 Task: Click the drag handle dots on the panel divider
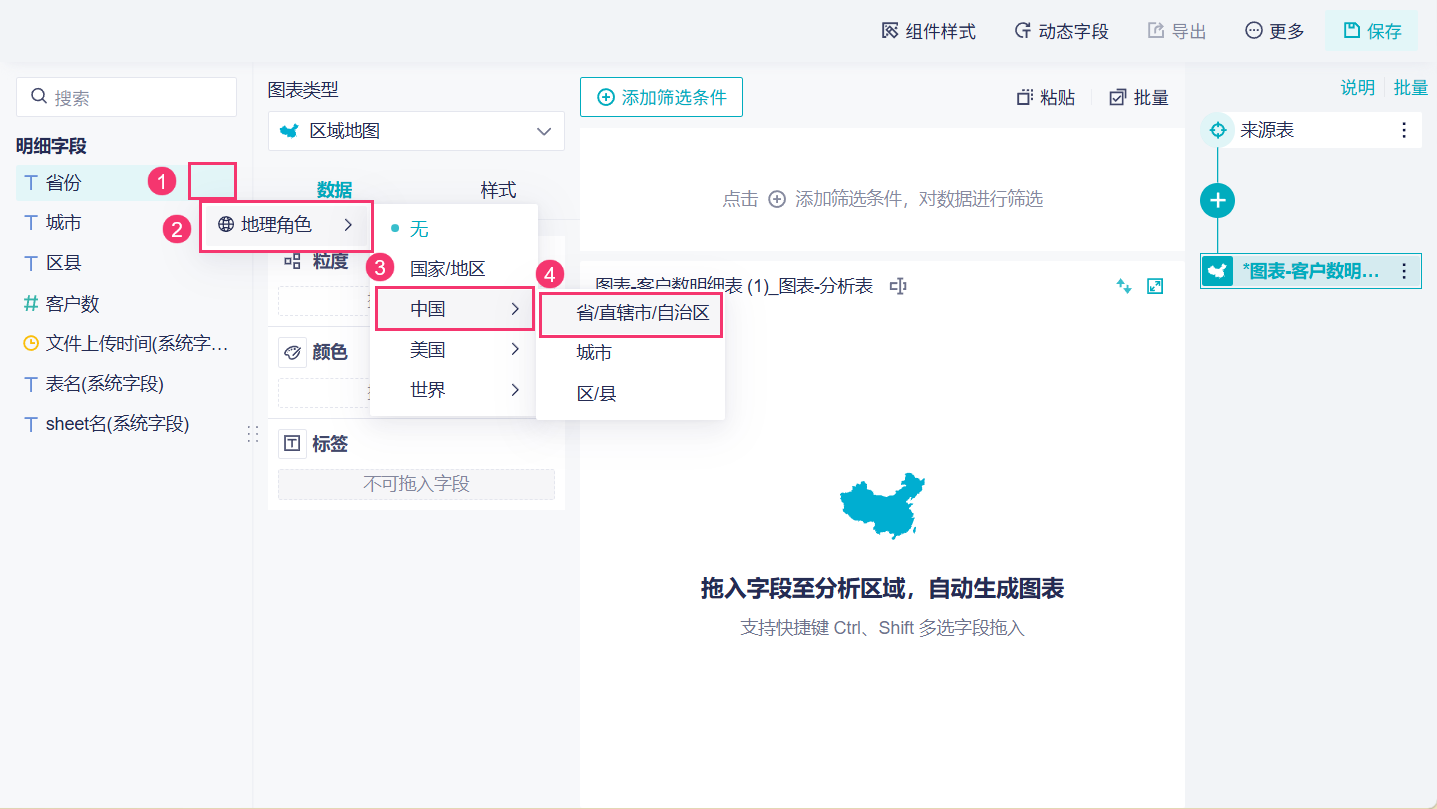click(253, 434)
